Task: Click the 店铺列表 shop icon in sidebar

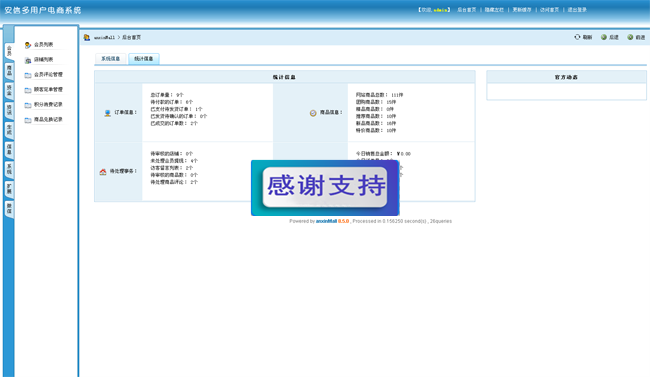Action: (x=28, y=60)
